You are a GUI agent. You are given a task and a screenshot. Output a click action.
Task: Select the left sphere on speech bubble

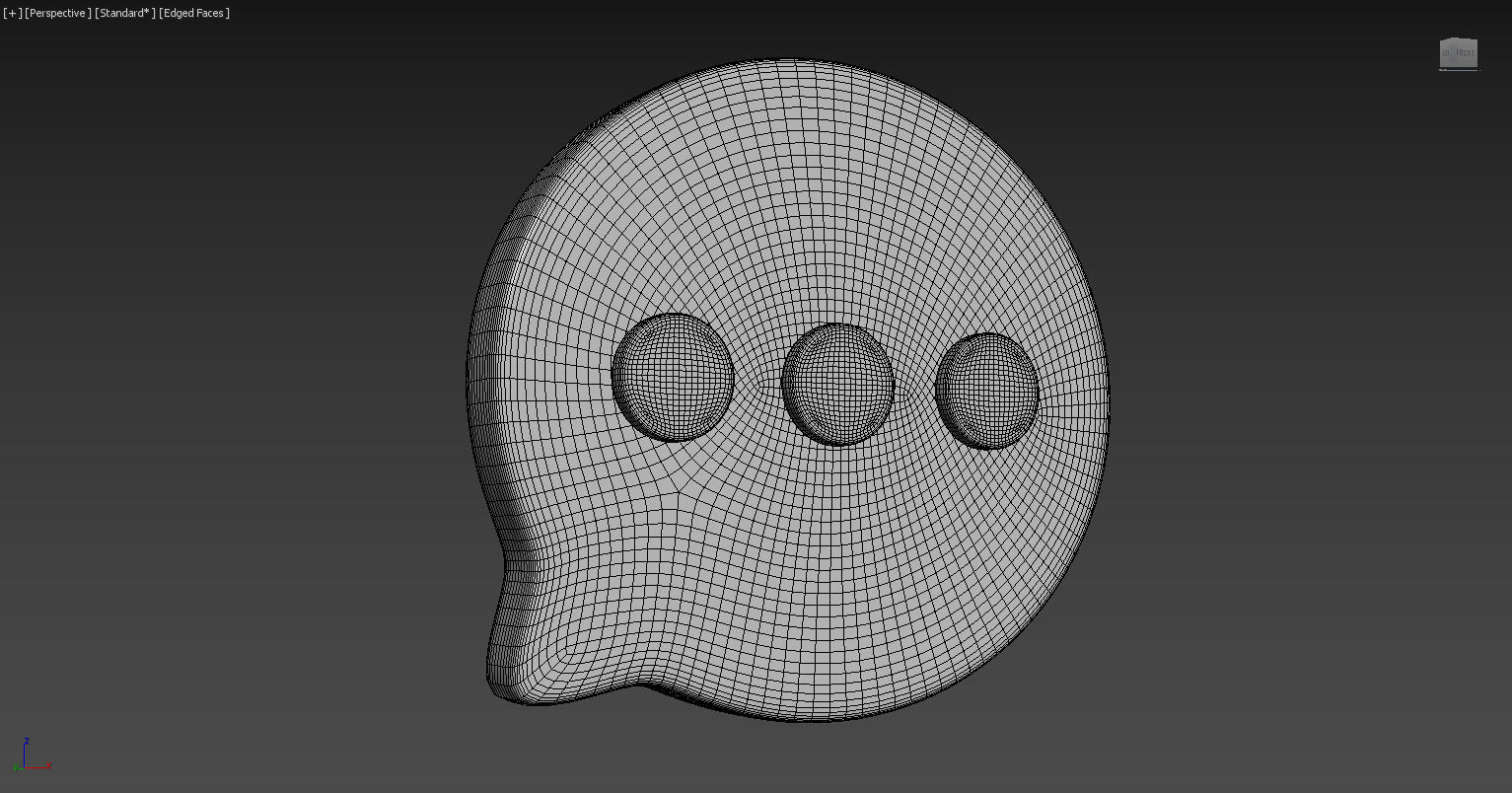point(673,378)
